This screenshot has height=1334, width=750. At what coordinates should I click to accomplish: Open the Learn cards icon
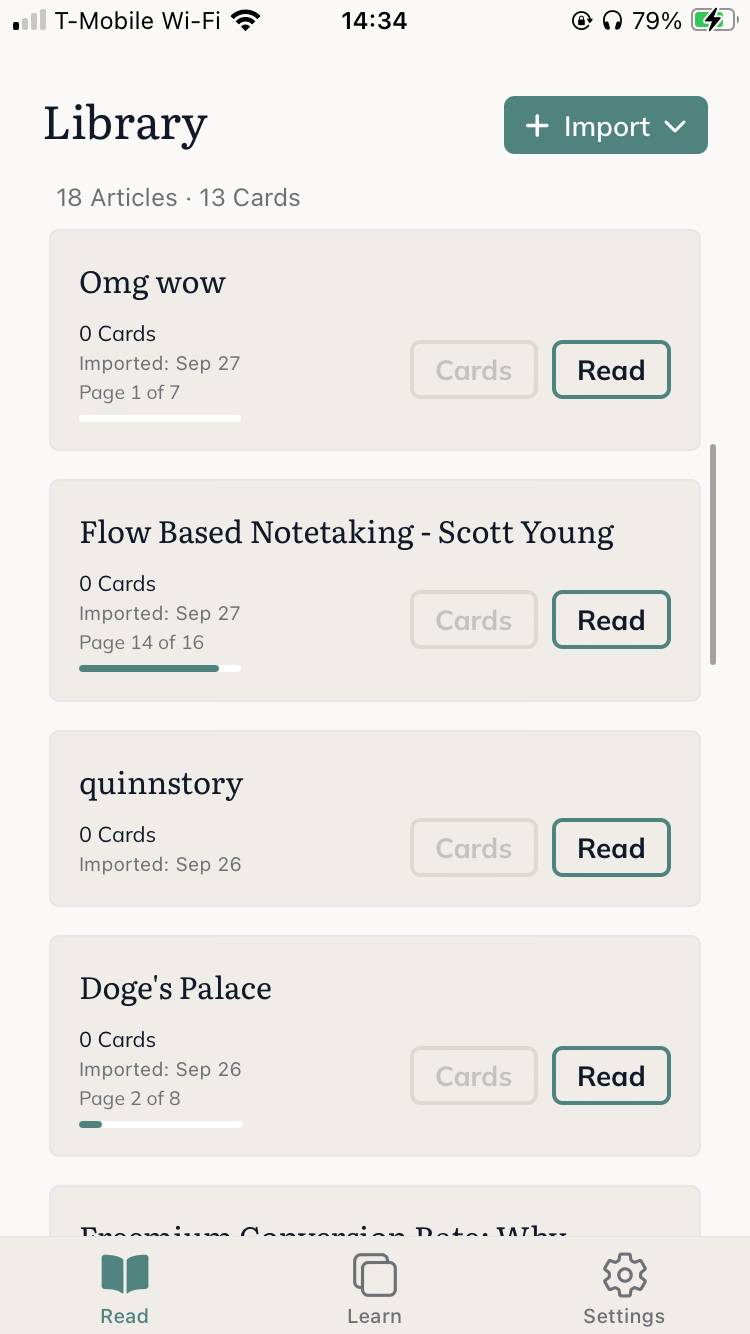pyautogui.click(x=374, y=1276)
